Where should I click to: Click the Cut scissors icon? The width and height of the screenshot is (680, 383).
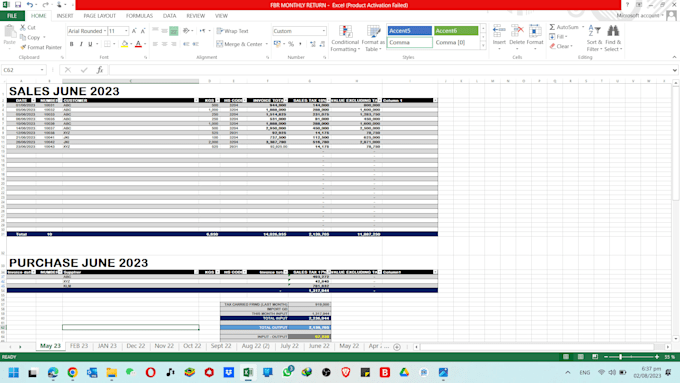point(23,27)
